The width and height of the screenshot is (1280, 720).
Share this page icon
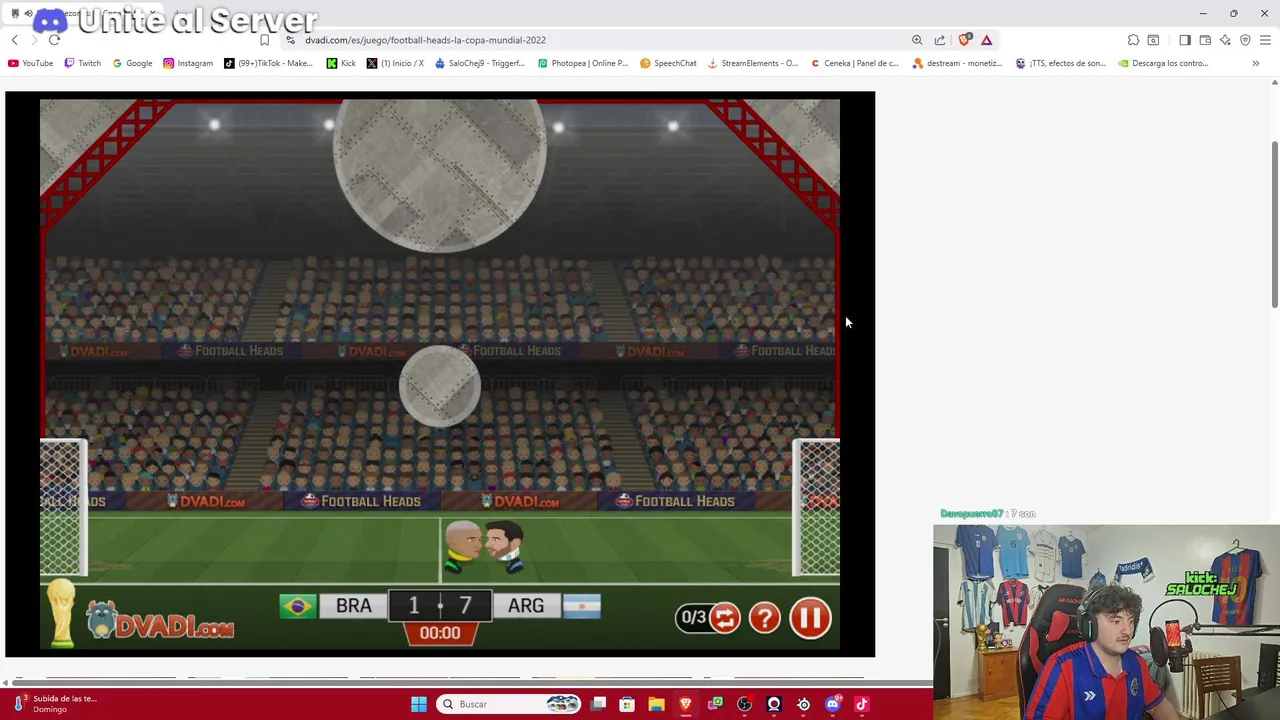click(x=940, y=40)
